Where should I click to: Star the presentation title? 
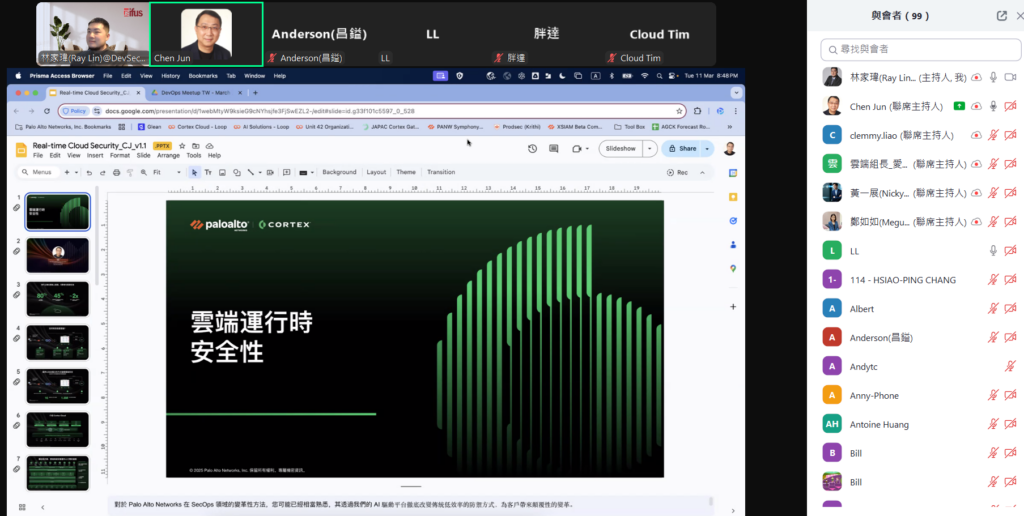(182, 145)
